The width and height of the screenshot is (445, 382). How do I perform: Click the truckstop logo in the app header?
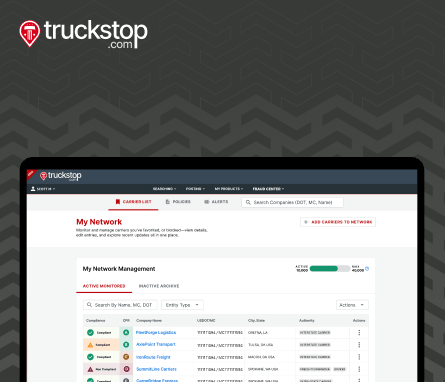click(x=61, y=176)
